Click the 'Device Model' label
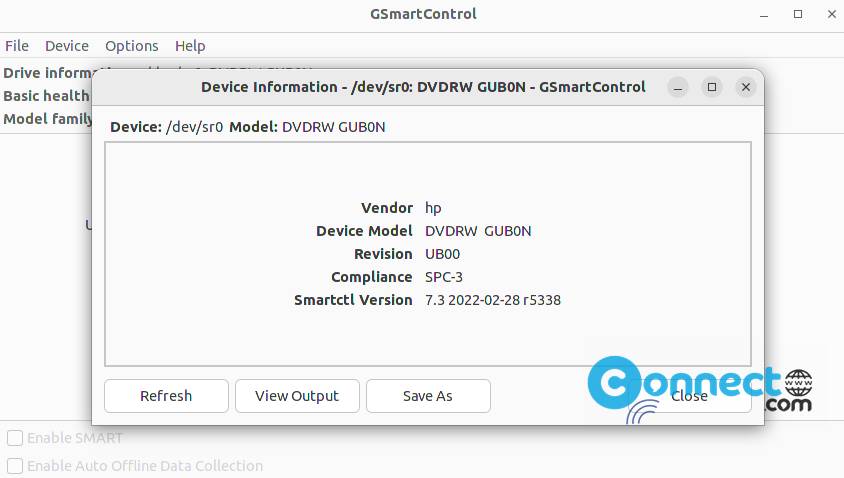Screen dimensions: 844x478 364,231
